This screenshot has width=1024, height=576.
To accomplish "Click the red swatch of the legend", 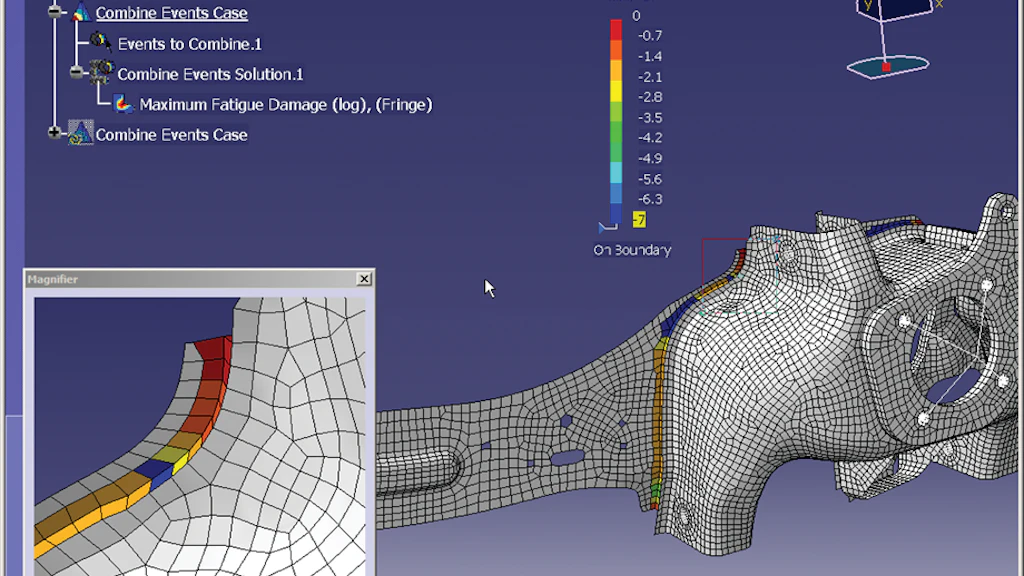I will [x=616, y=30].
